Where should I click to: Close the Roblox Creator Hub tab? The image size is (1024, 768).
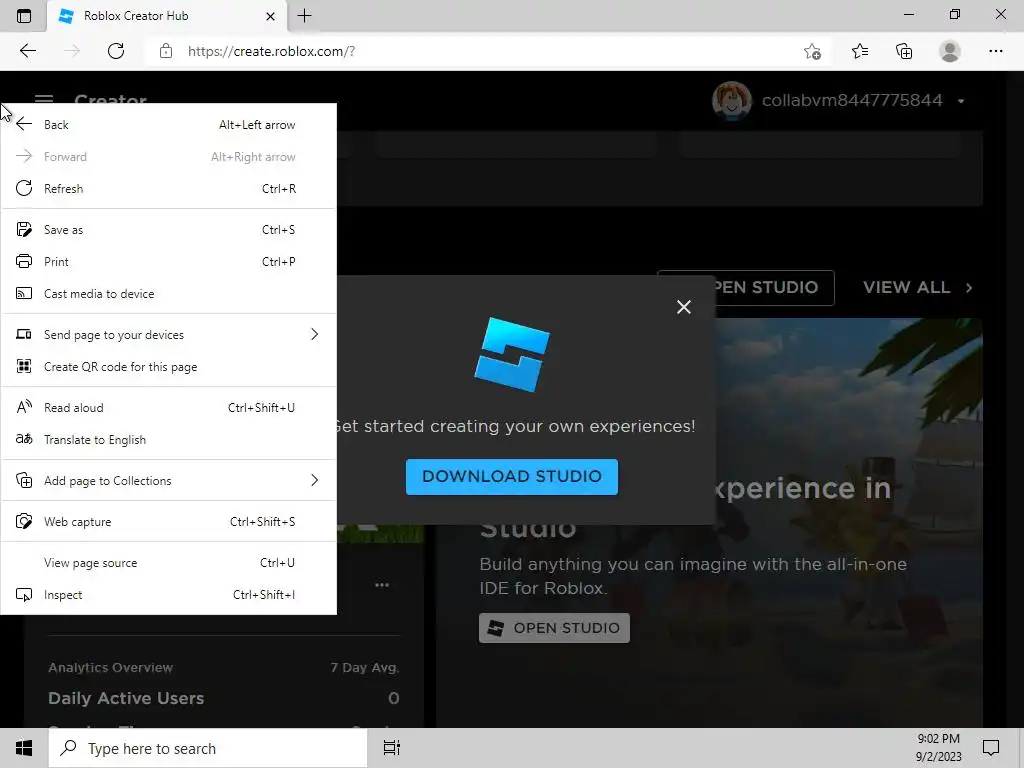pos(270,16)
